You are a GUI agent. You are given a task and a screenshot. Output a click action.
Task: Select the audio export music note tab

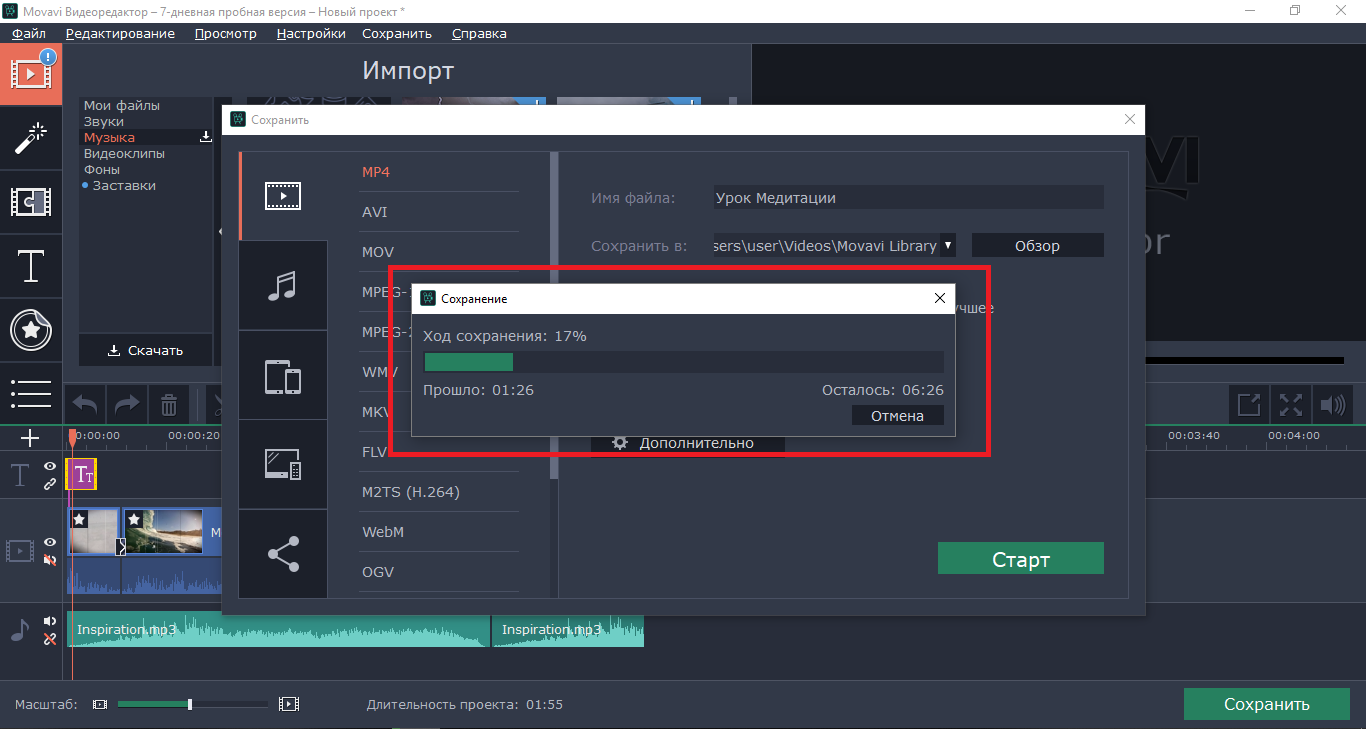click(283, 286)
